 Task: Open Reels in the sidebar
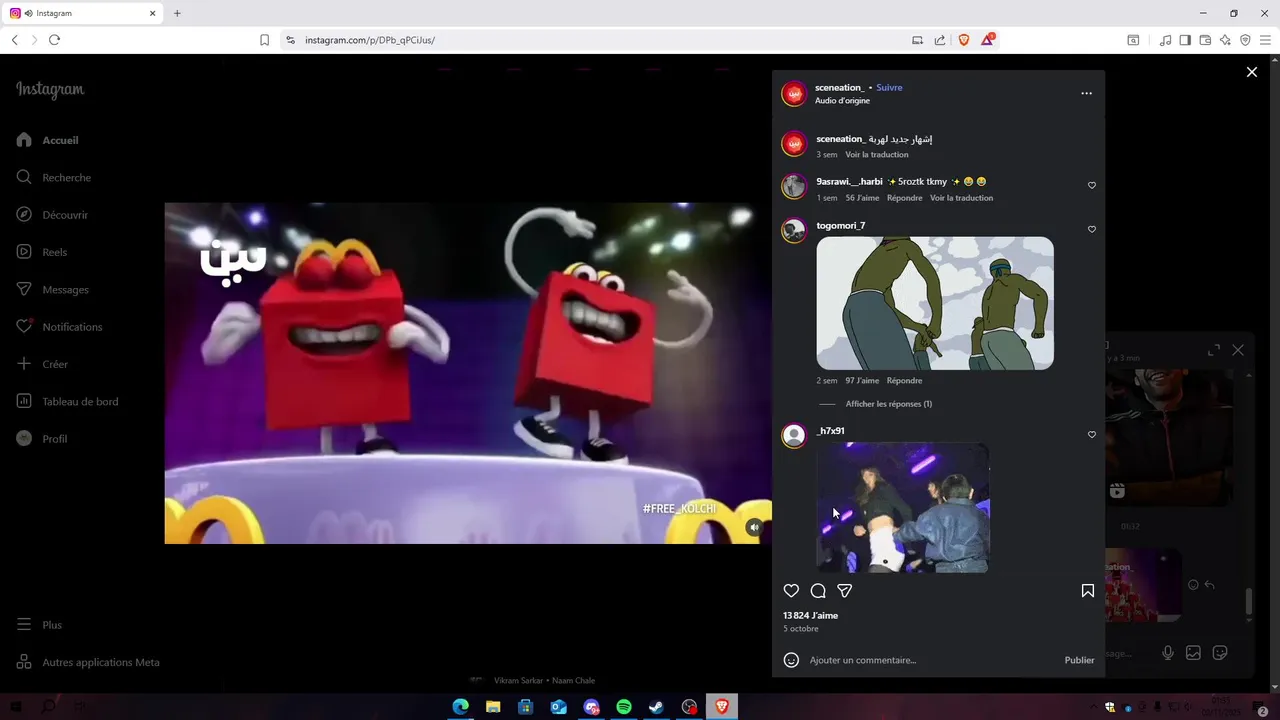pyautogui.click(x=54, y=252)
